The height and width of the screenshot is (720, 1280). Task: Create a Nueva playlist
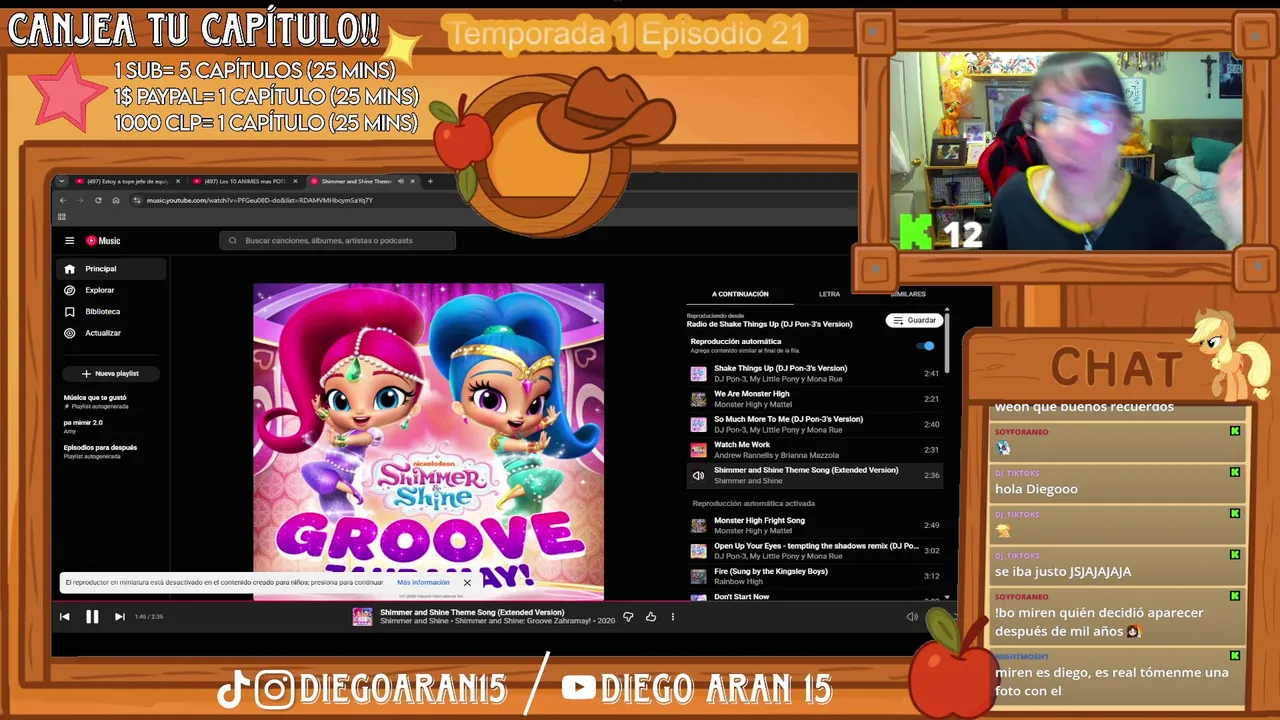(x=110, y=373)
